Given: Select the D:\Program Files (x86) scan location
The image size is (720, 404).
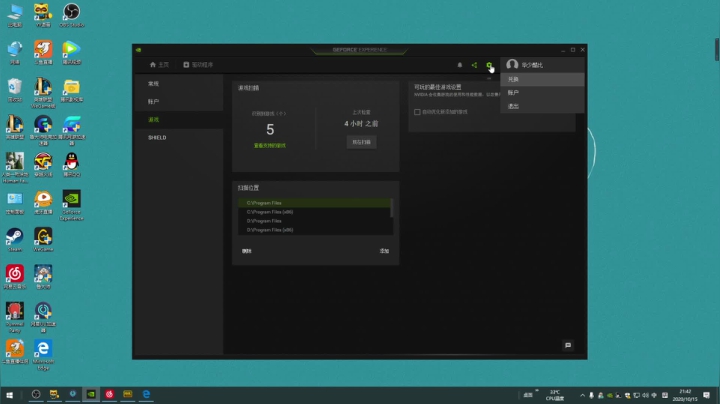Looking at the screenshot, I should pos(314,230).
